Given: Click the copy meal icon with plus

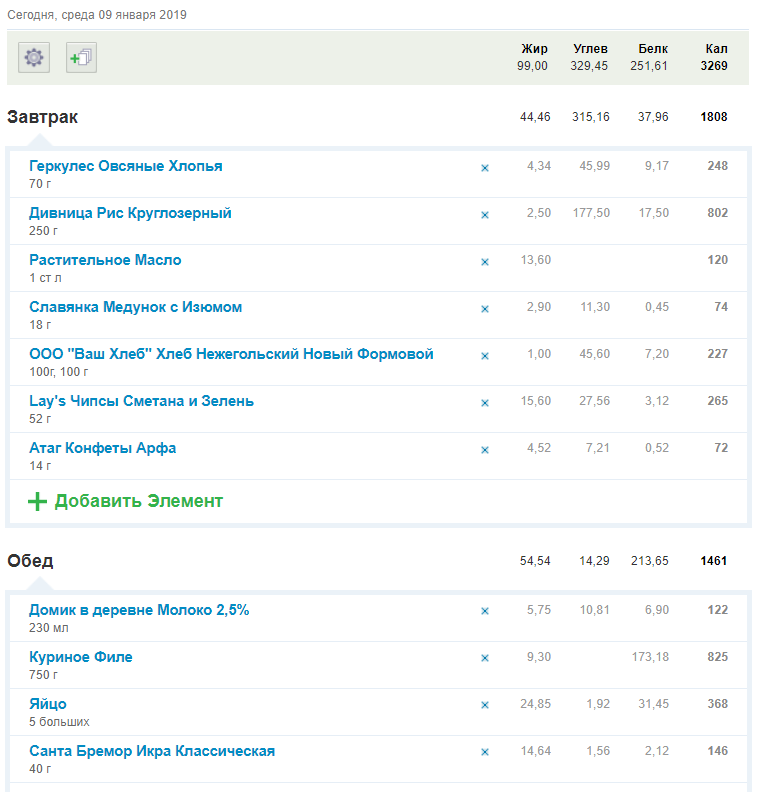Looking at the screenshot, I should tap(81, 58).
